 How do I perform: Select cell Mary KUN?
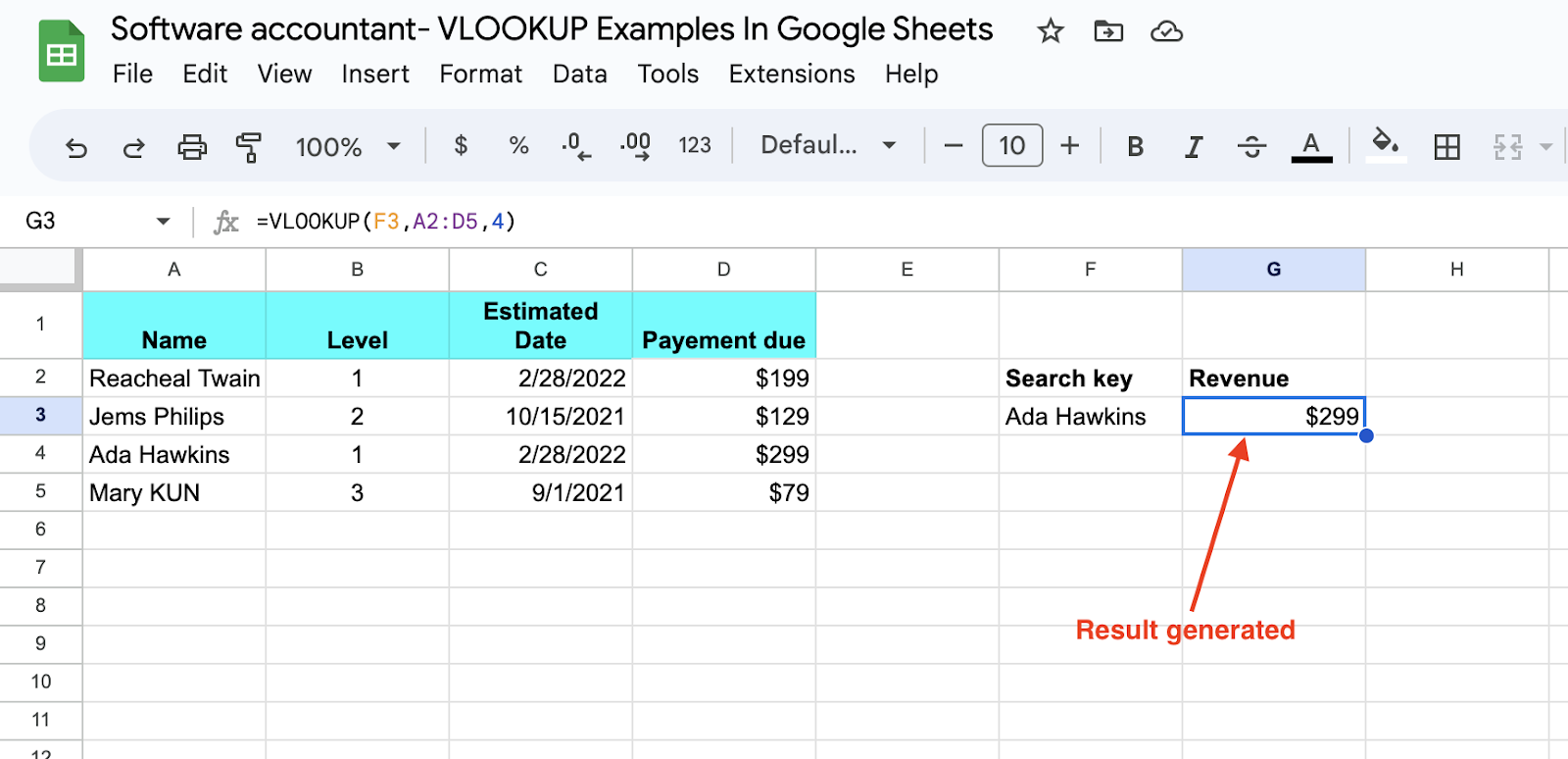pyautogui.click(x=173, y=492)
